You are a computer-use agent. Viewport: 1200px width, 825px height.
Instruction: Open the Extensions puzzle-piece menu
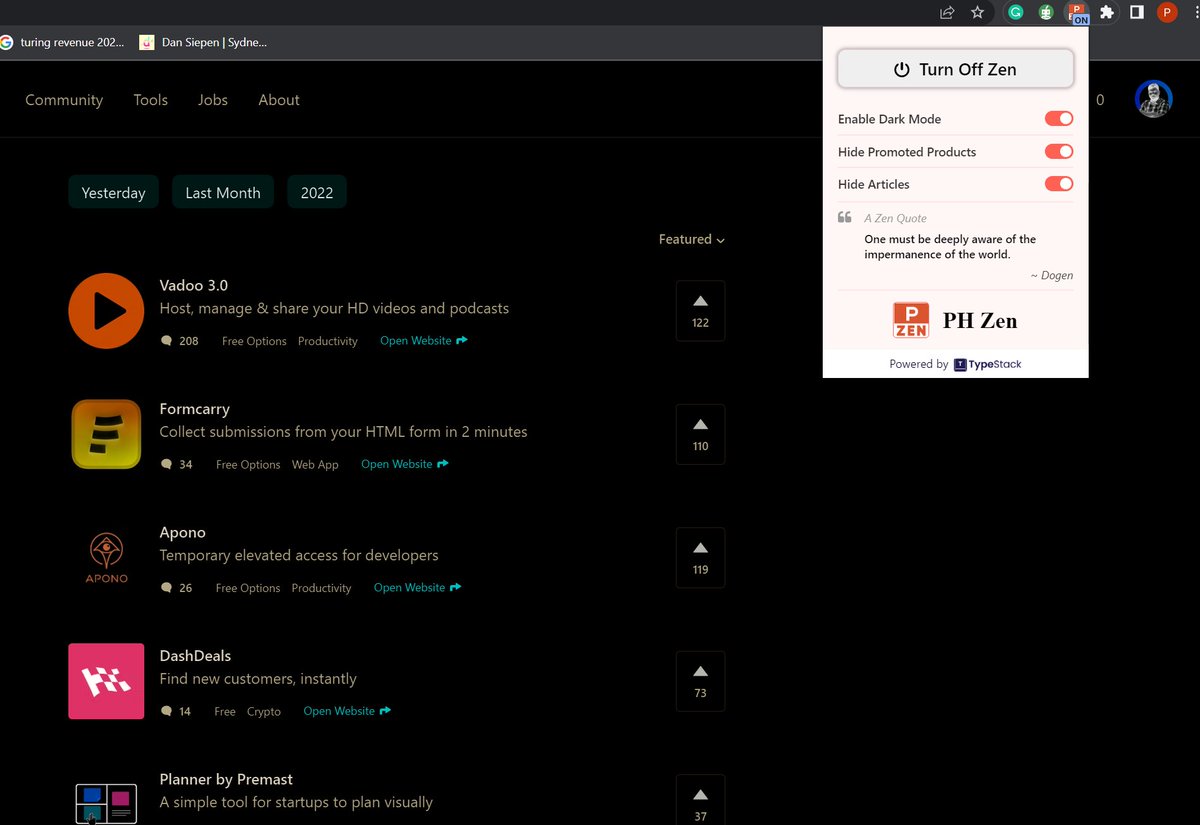[1107, 13]
